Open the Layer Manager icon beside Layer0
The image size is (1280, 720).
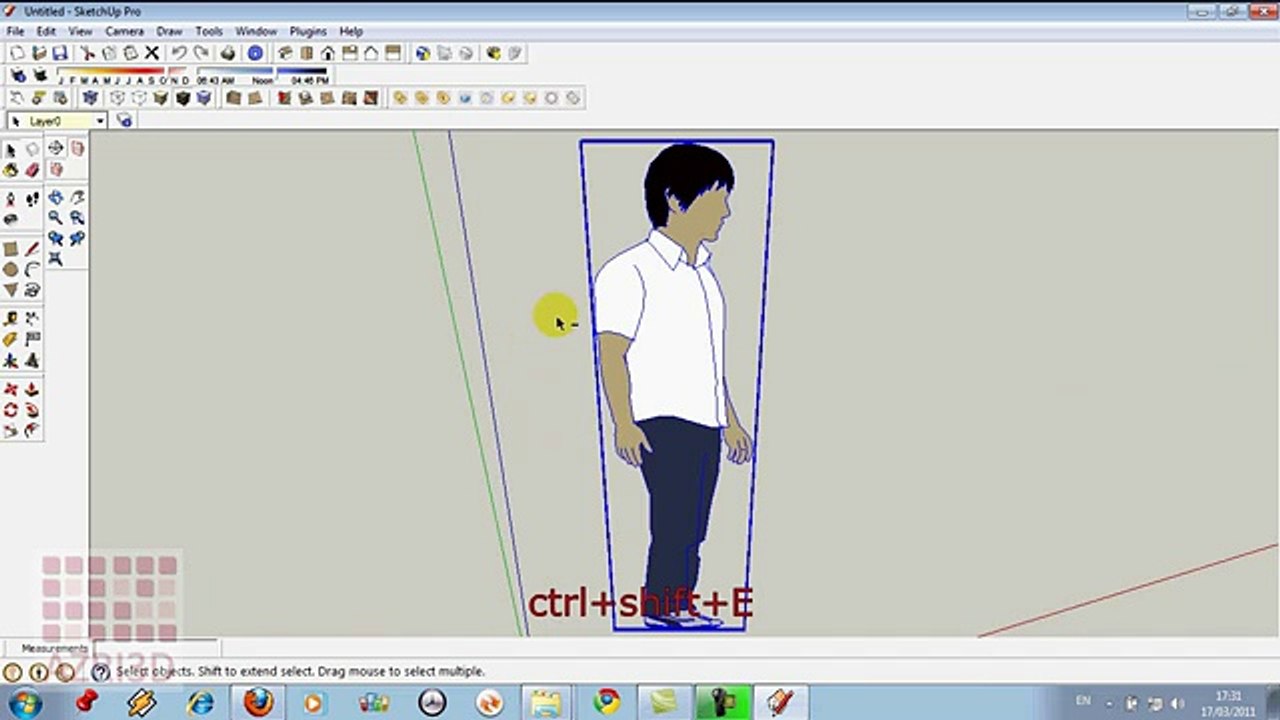(x=124, y=121)
